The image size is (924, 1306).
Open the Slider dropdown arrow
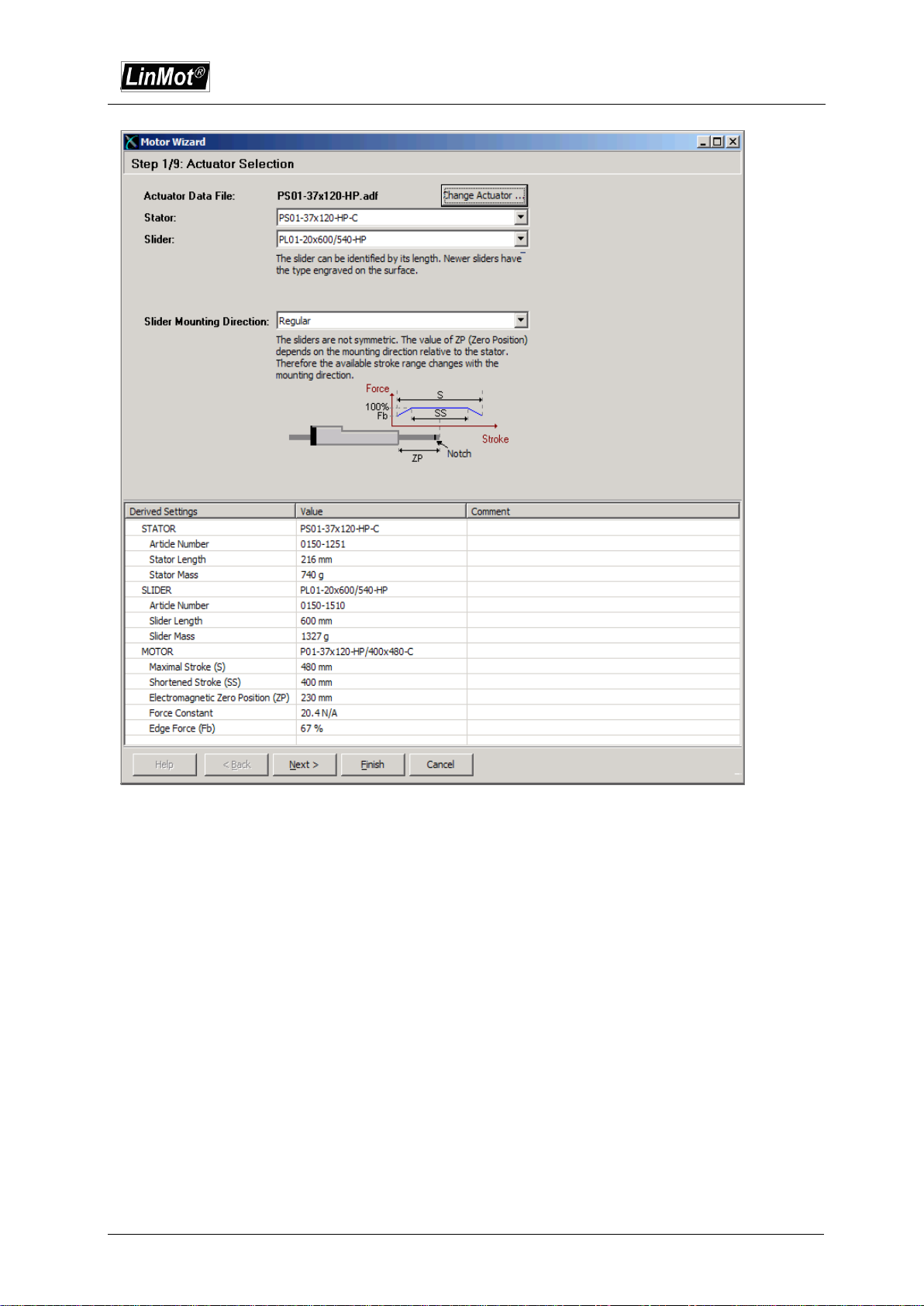(x=521, y=239)
